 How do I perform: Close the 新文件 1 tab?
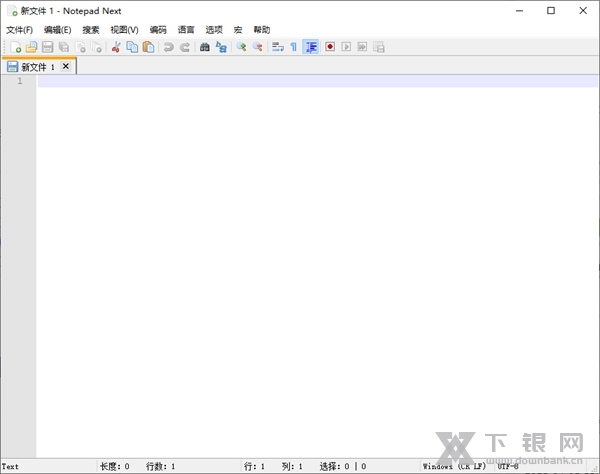pyautogui.click(x=66, y=67)
